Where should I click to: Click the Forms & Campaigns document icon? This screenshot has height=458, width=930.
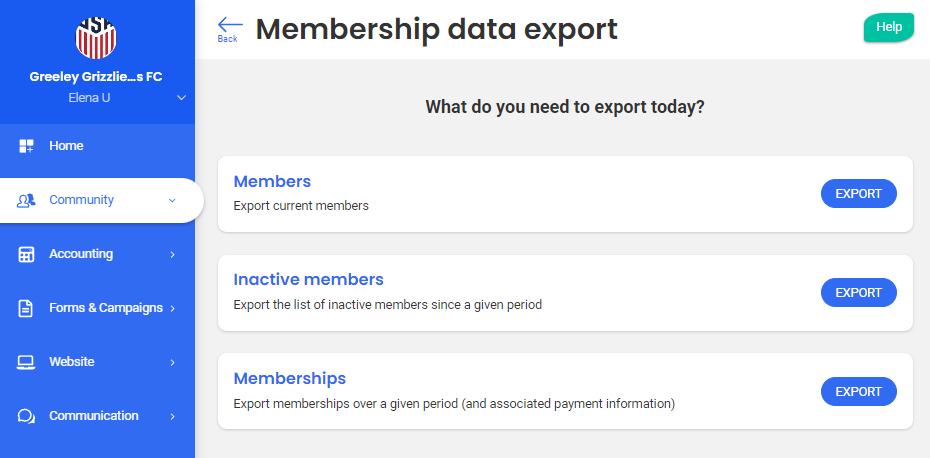pos(27,308)
